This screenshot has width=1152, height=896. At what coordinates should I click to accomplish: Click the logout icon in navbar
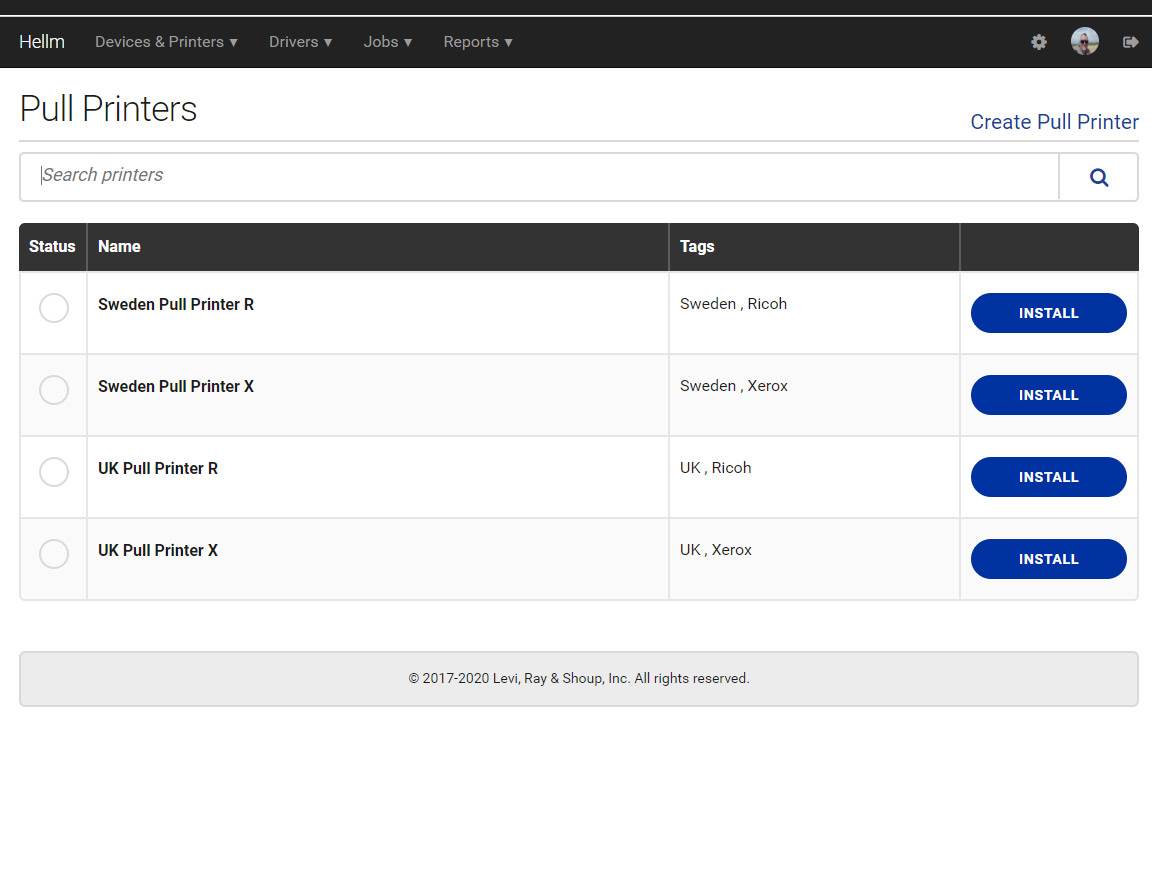(x=1130, y=42)
